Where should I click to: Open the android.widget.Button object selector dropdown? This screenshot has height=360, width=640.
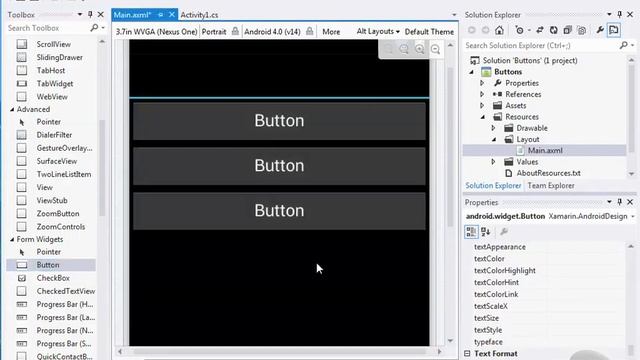633,216
